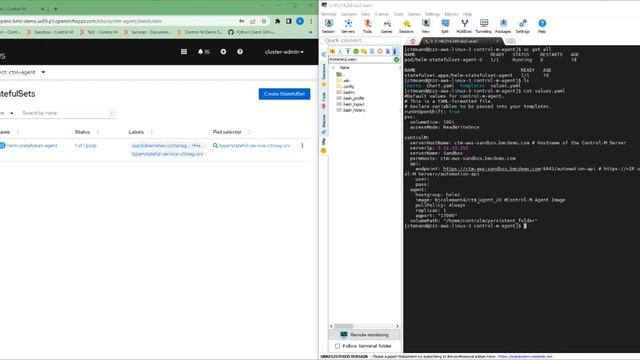The height and width of the screenshot is (360, 640).
Task: Open the OpenShift help icon
Action: (x=240, y=52)
